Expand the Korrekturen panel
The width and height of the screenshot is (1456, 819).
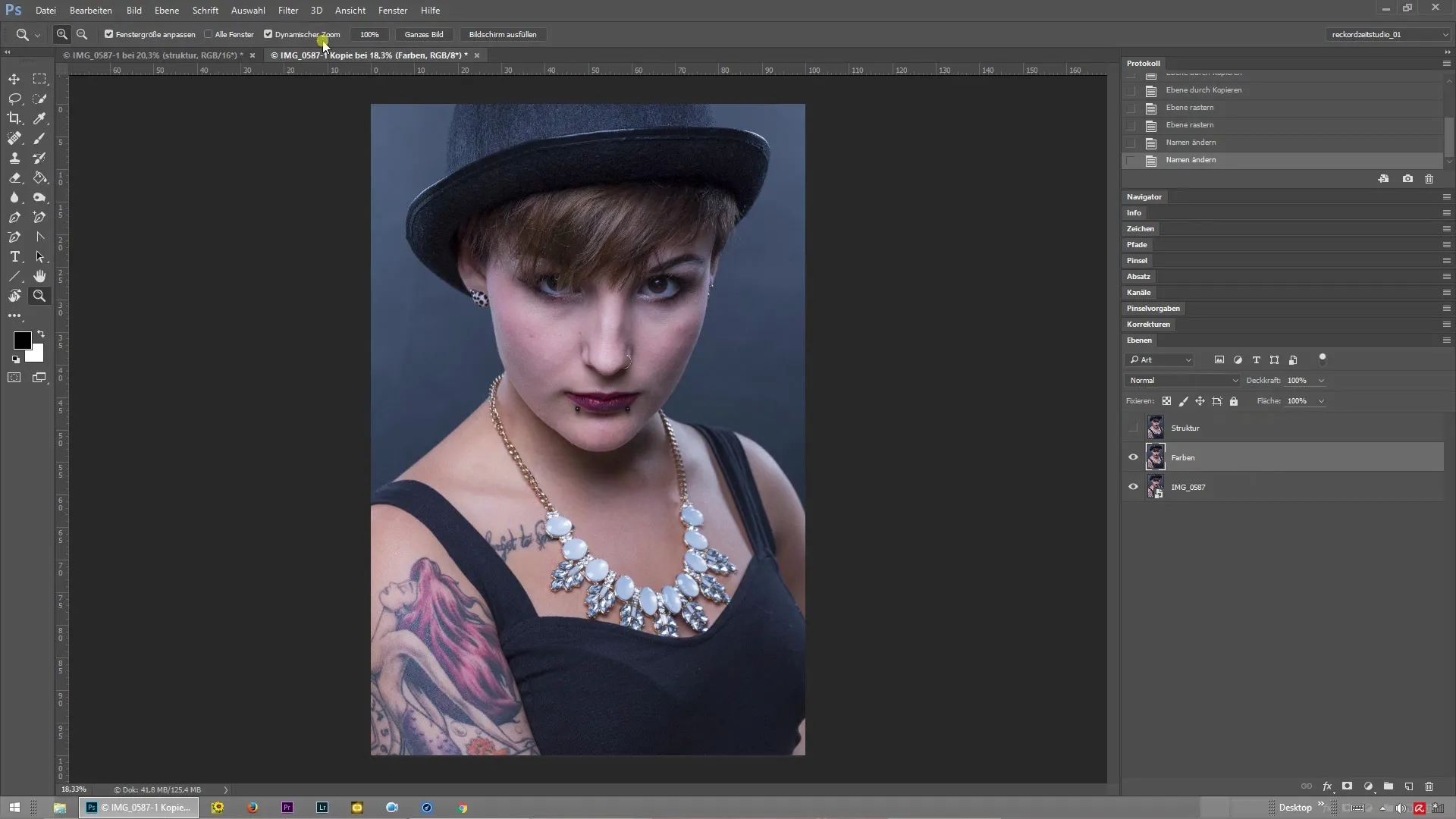(1148, 325)
